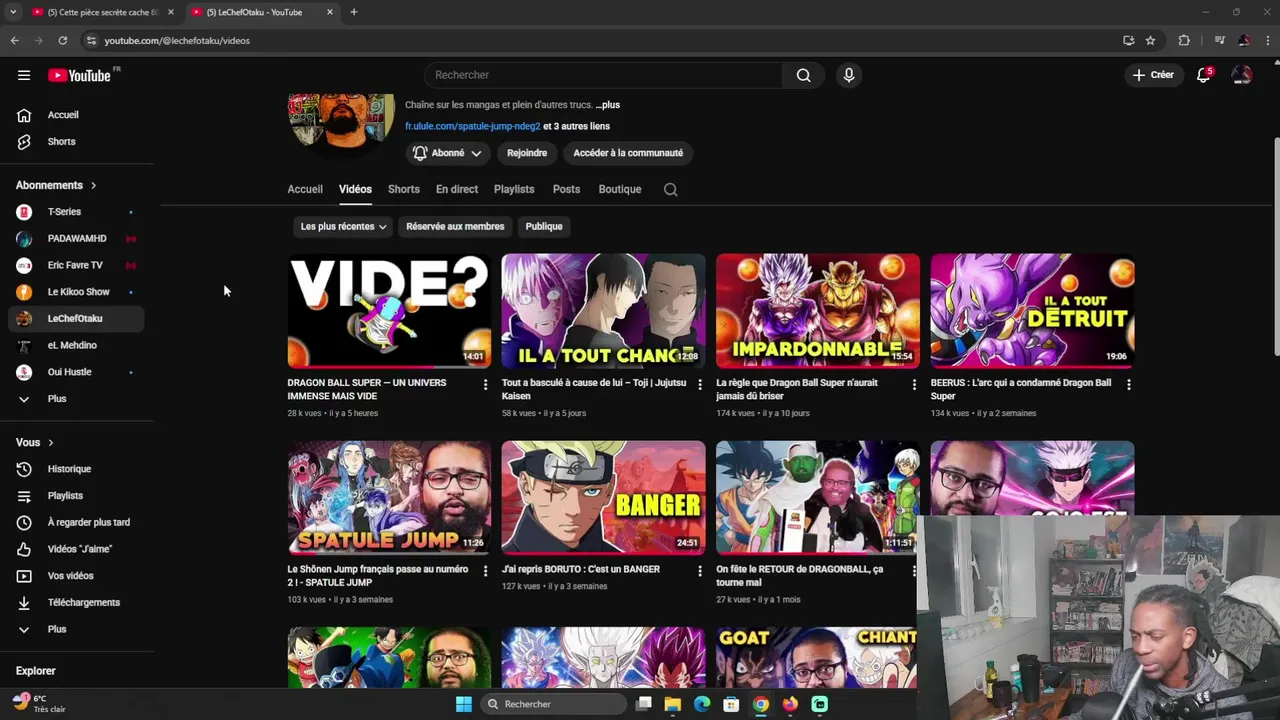Open Firefox from the taskbar
This screenshot has height=720, width=1280.
coord(790,704)
